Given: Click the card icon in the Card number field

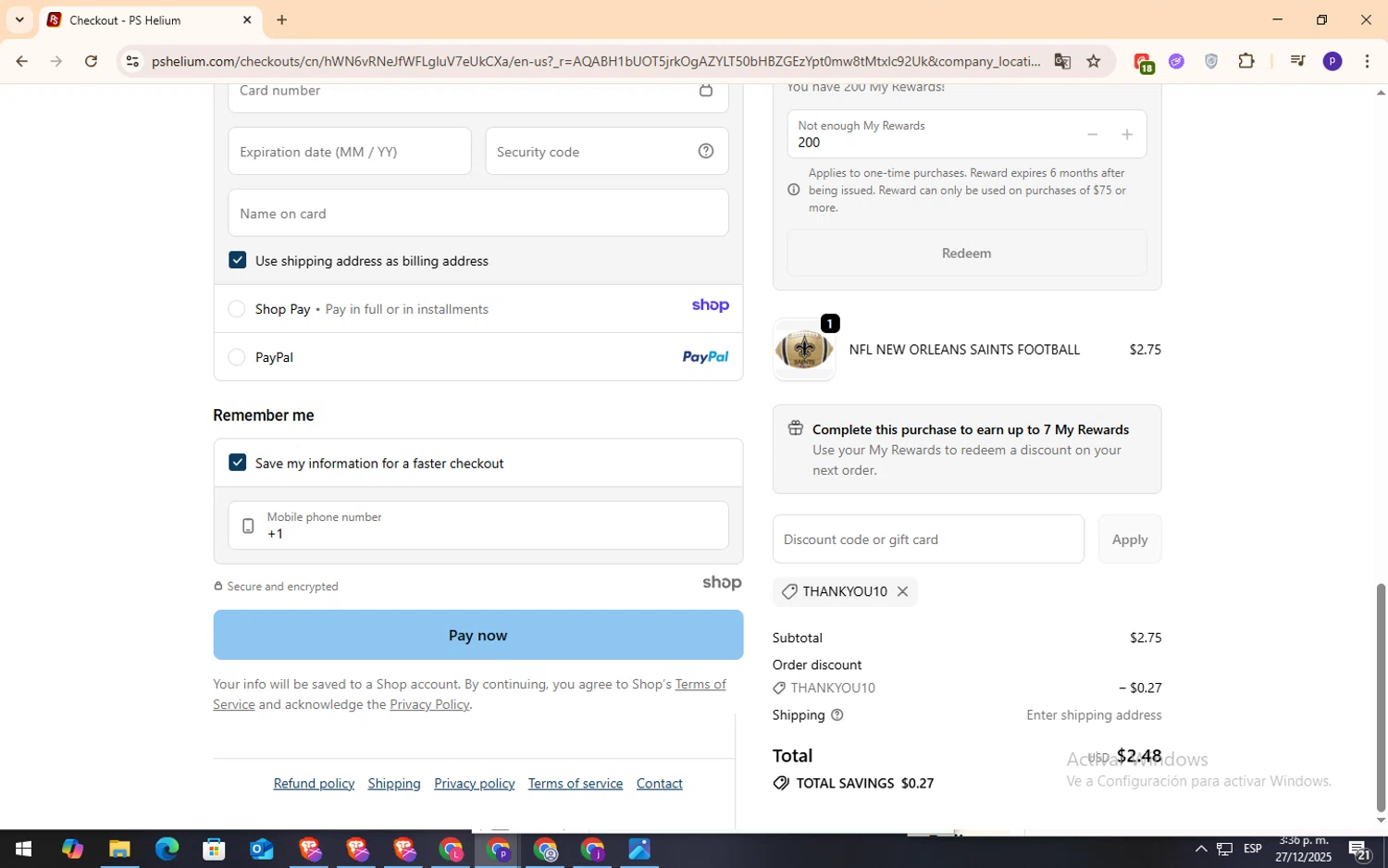Looking at the screenshot, I should tap(706, 90).
